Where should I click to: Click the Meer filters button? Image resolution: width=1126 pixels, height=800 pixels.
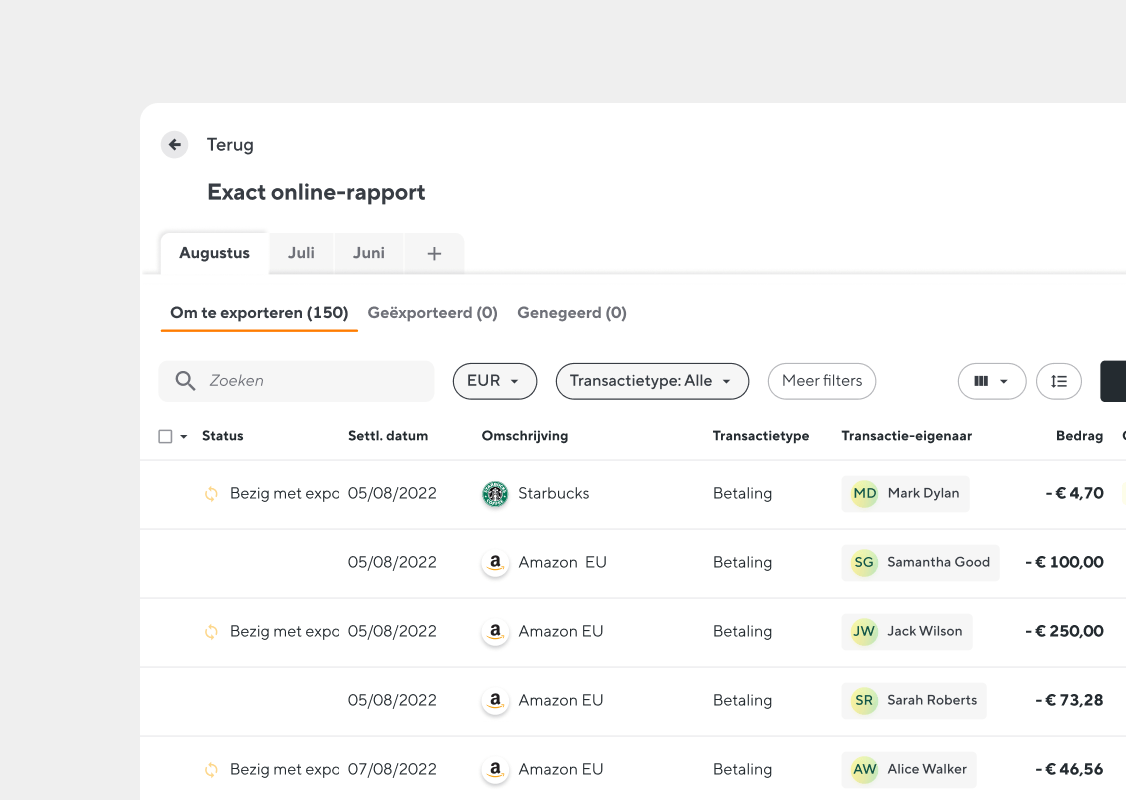pos(822,381)
